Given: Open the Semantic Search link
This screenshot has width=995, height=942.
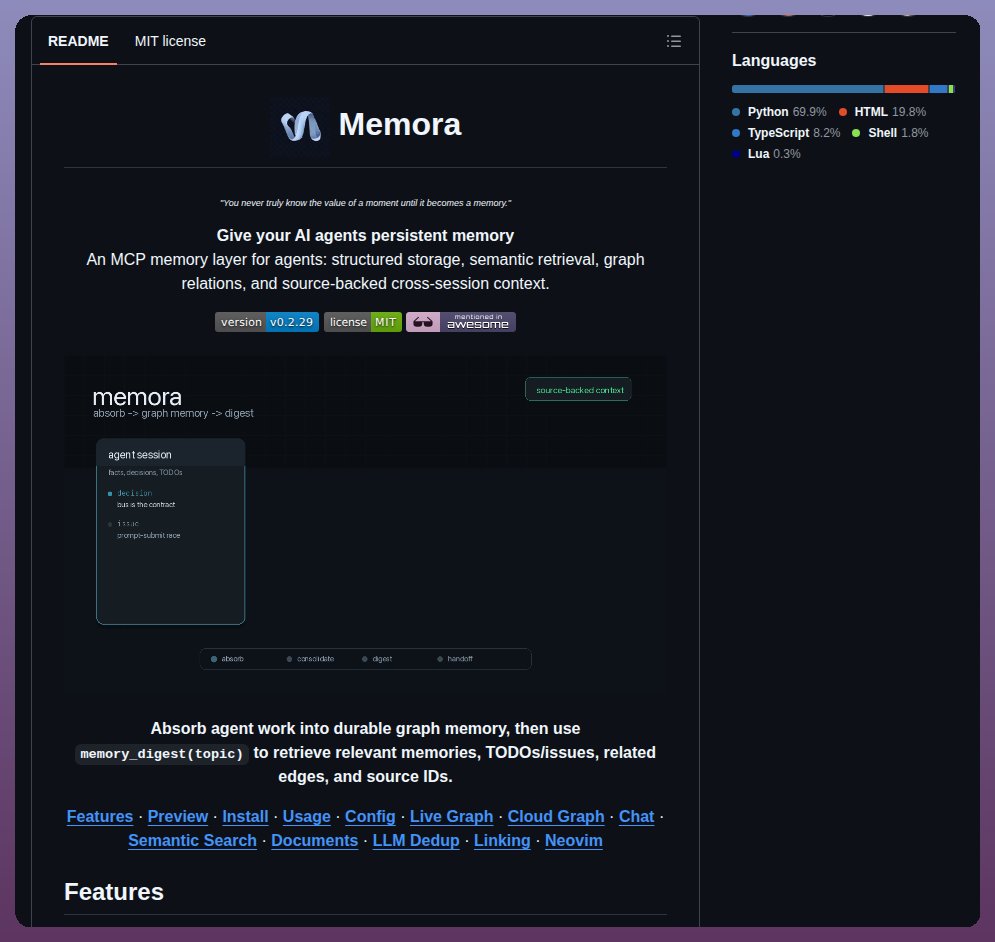Looking at the screenshot, I should click(192, 840).
